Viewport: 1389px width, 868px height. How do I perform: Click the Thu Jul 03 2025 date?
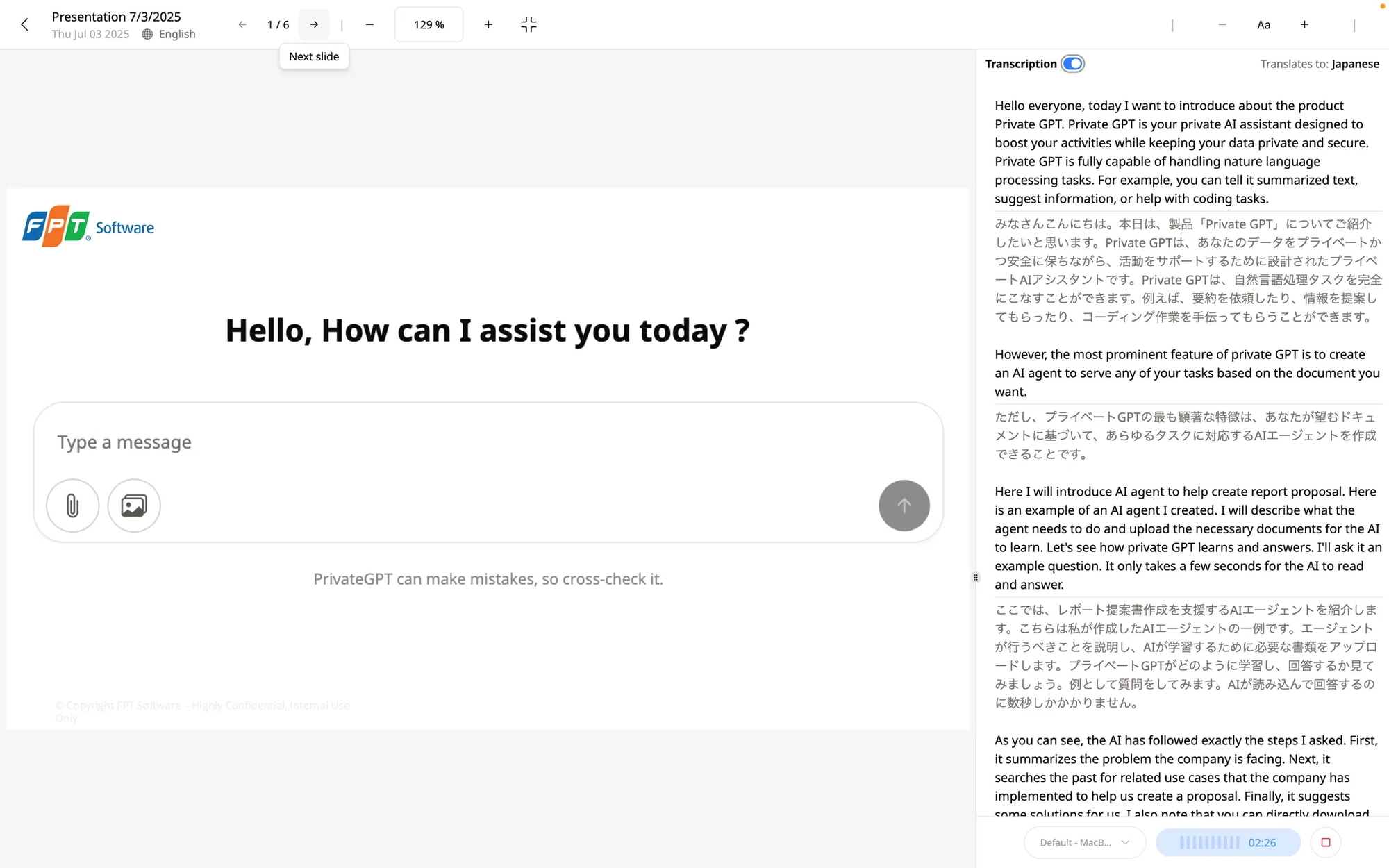pyautogui.click(x=90, y=34)
